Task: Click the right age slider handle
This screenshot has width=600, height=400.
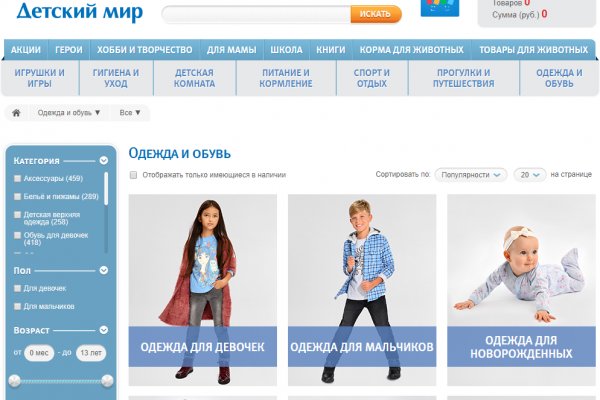Action: tap(107, 380)
